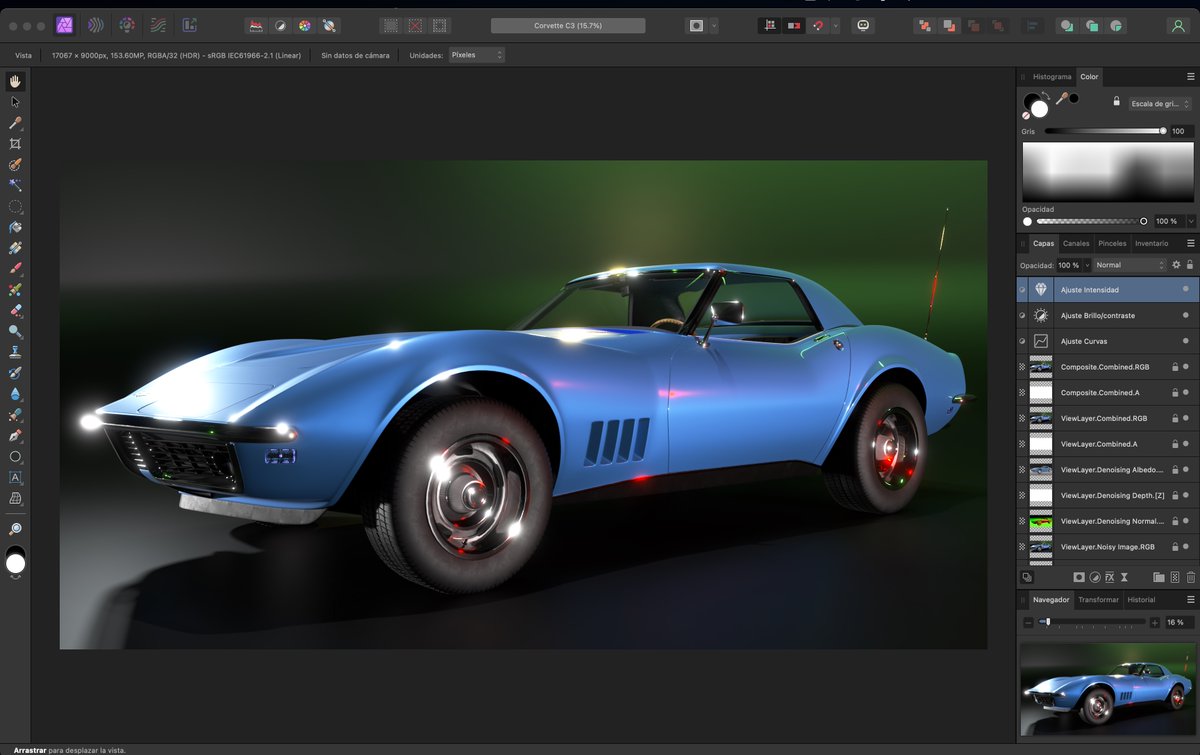Open color Opacidad 100 % dropdown arrow
1200x755 pixels.
click(x=1190, y=221)
